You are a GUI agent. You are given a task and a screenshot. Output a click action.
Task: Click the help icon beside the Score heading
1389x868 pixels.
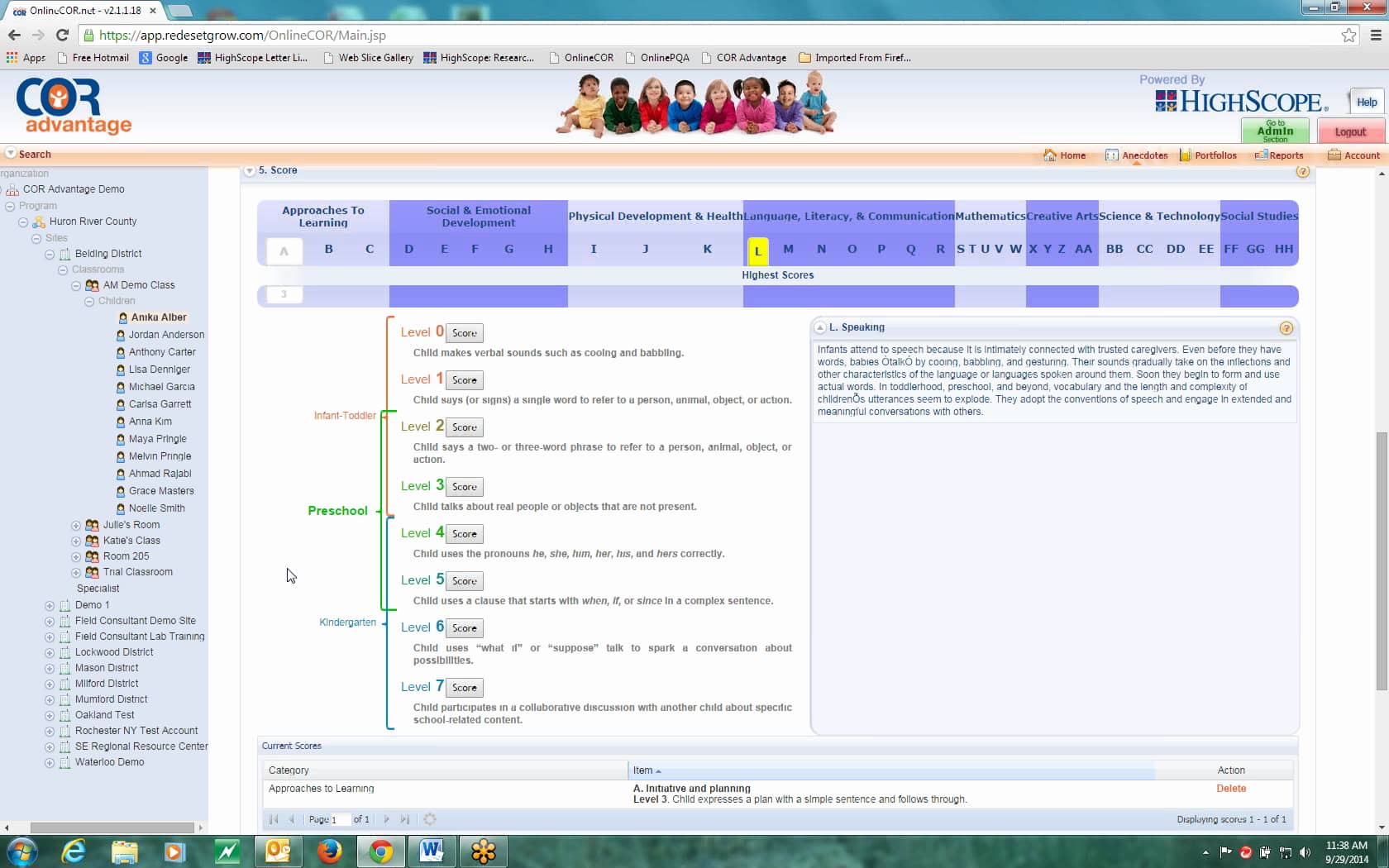[x=1304, y=171]
